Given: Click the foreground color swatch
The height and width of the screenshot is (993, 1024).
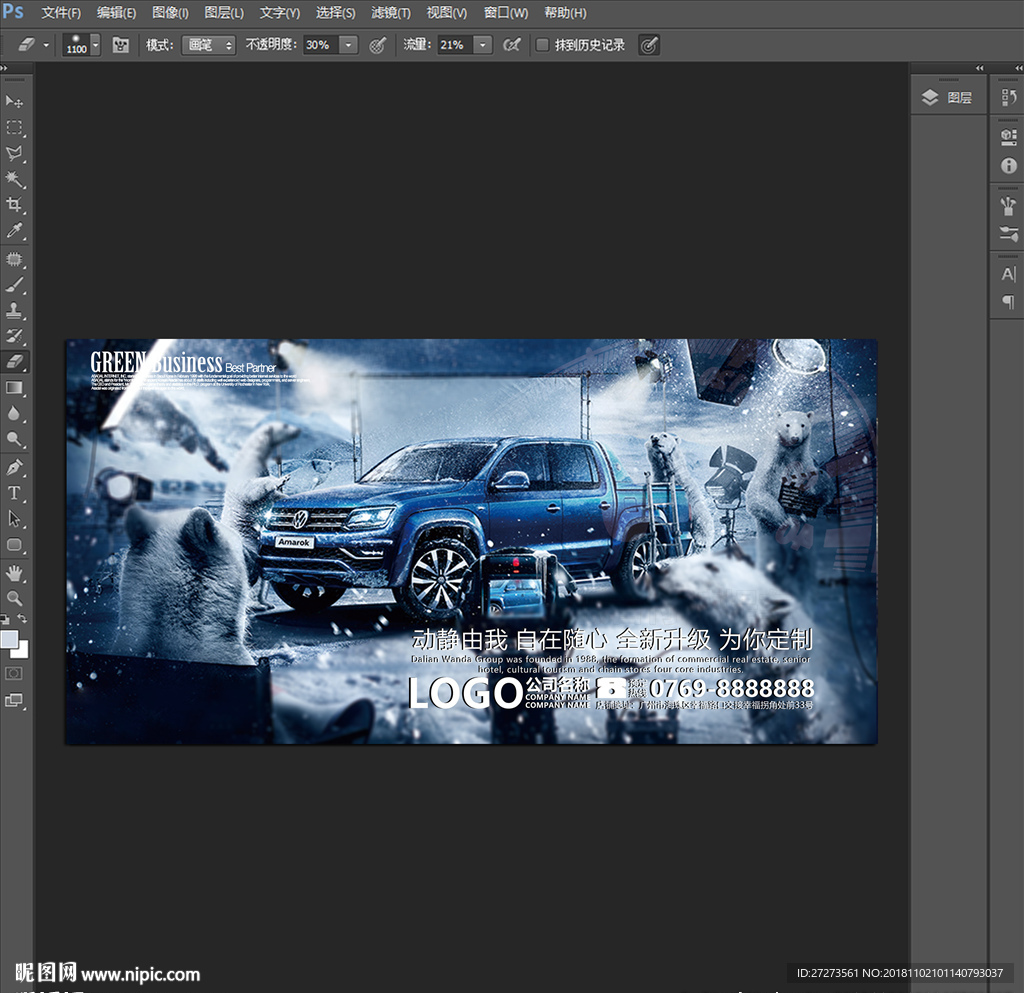Looking at the screenshot, I should pyautogui.click(x=10, y=639).
